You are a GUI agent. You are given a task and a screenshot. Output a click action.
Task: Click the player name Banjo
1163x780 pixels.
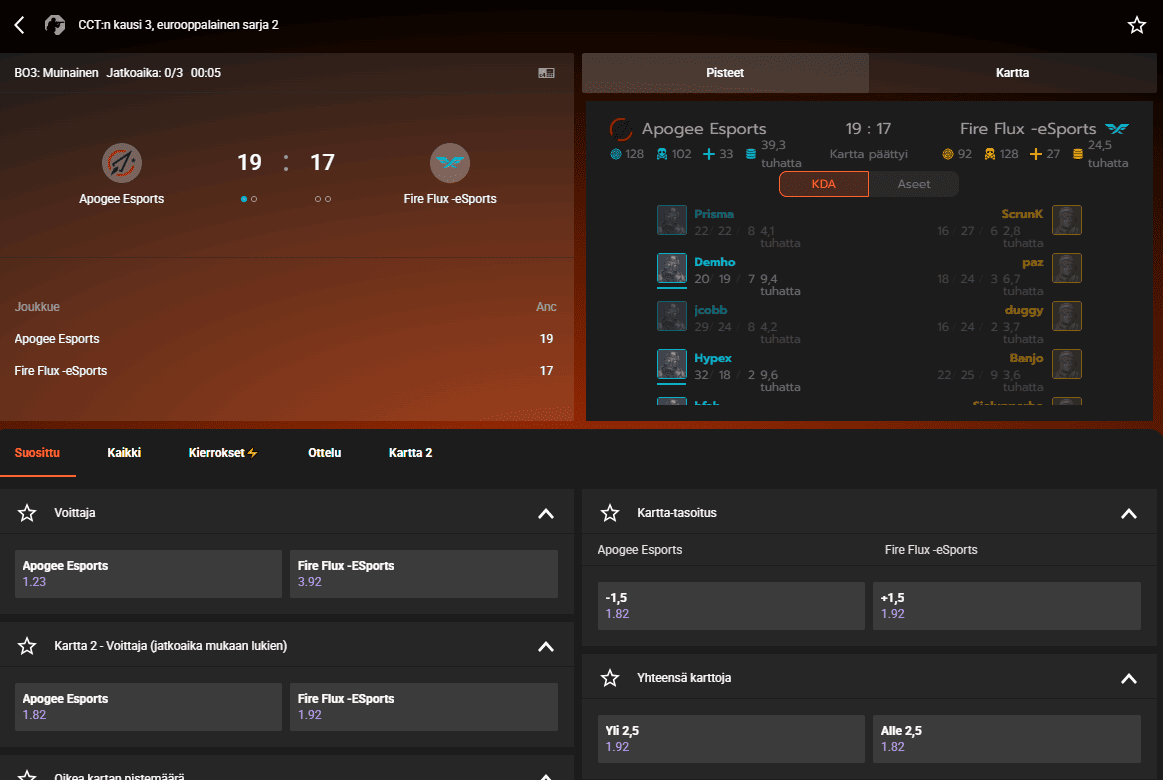(1026, 358)
